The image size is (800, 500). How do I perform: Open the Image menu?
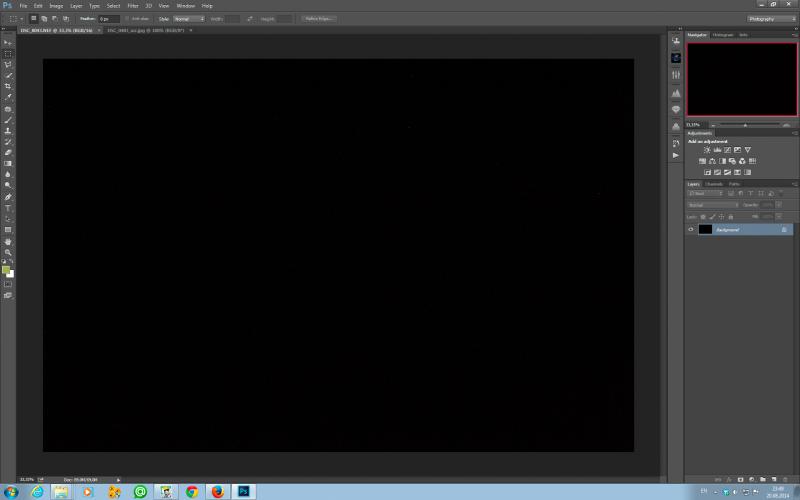pos(56,6)
